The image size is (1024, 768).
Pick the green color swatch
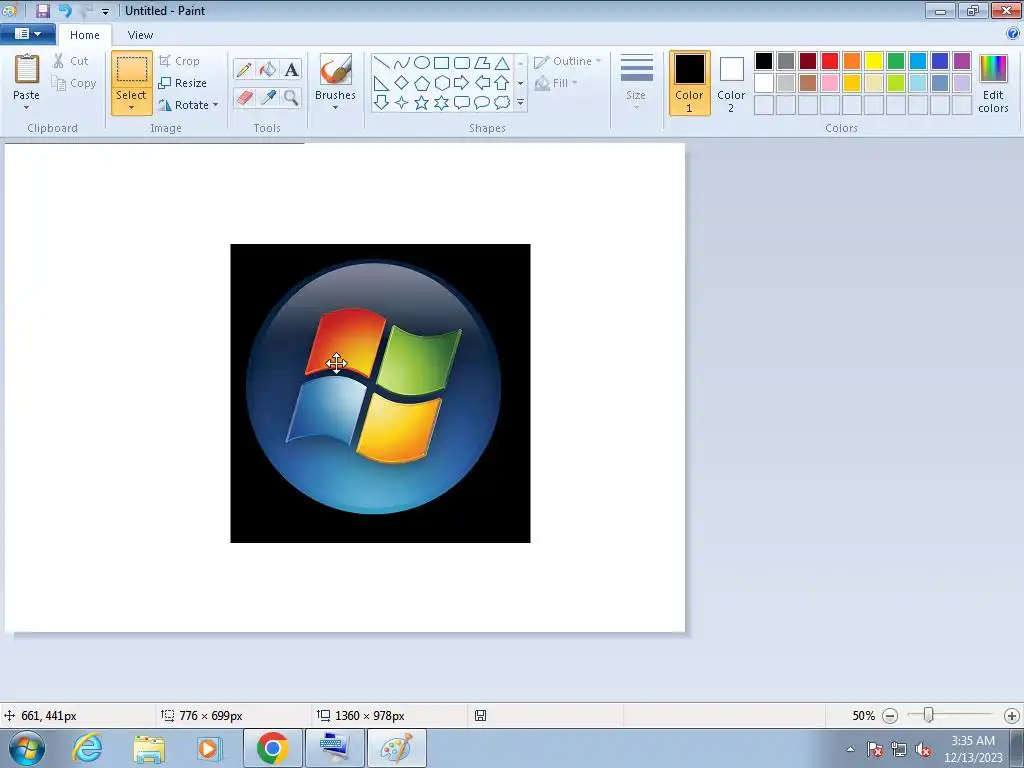[x=896, y=61]
